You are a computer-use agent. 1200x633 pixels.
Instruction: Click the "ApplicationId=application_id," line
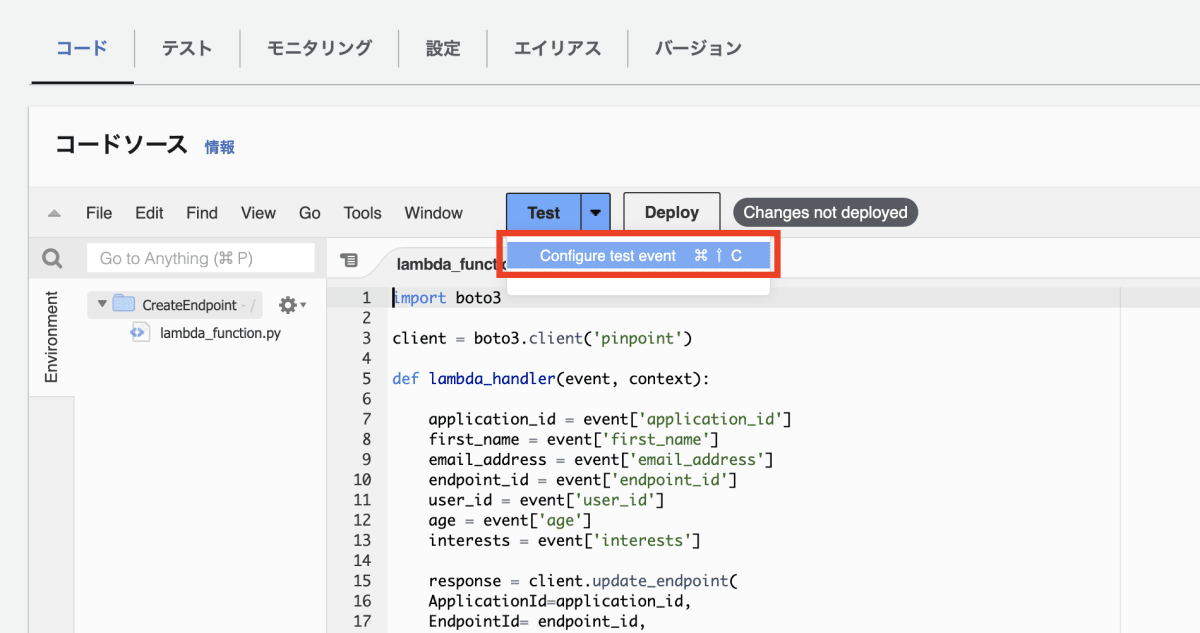point(560,601)
